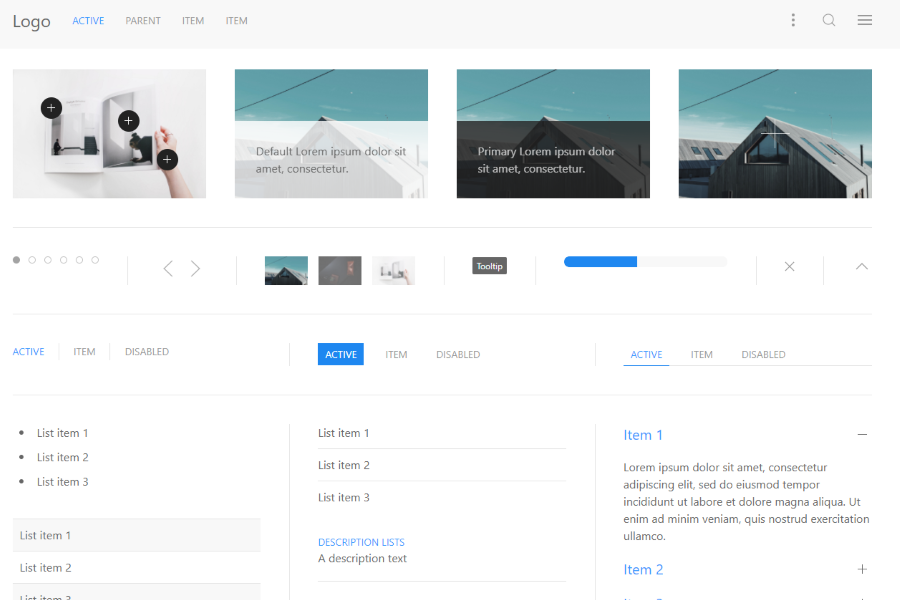Viewport: 900px width, 600px height.
Task: Click the 'DESCRIPTION LISTS' heading
Action: [x=362, y=542]
